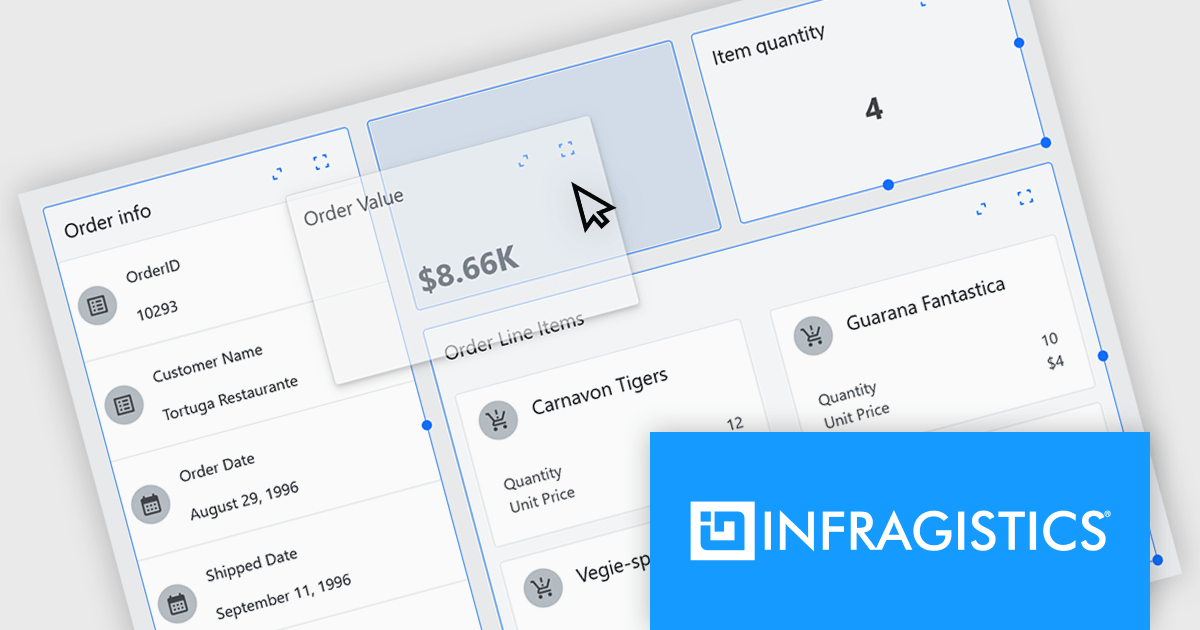Grab the Order info right resize handle
Viewport: 1200px width, 630px height.
427,425
